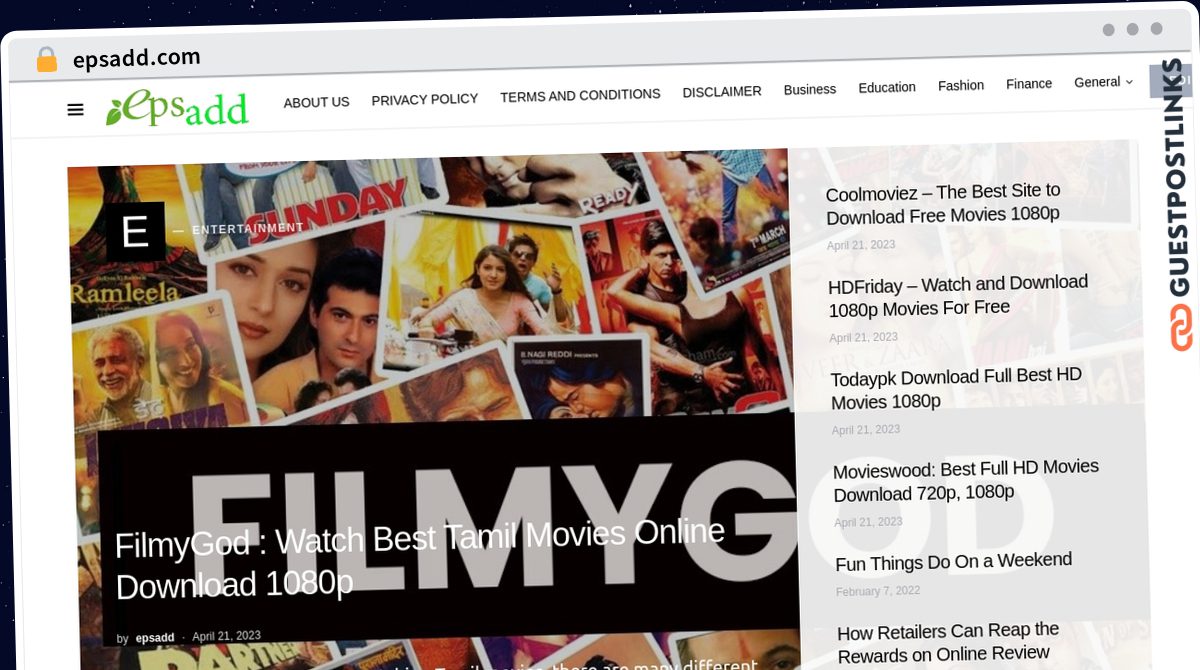Open the About Us page

click(316, 102)
